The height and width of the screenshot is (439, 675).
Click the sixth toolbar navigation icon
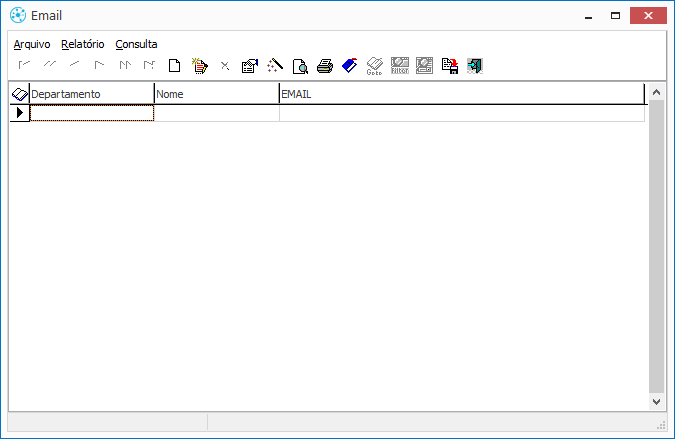click(x=149, y=65)
